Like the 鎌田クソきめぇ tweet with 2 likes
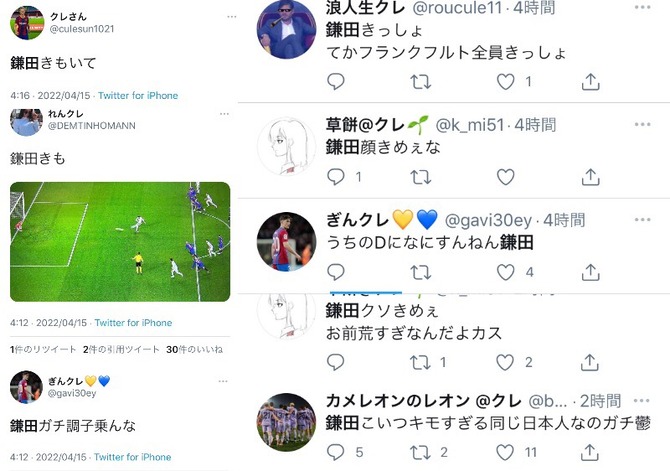 tap(505, 362)
